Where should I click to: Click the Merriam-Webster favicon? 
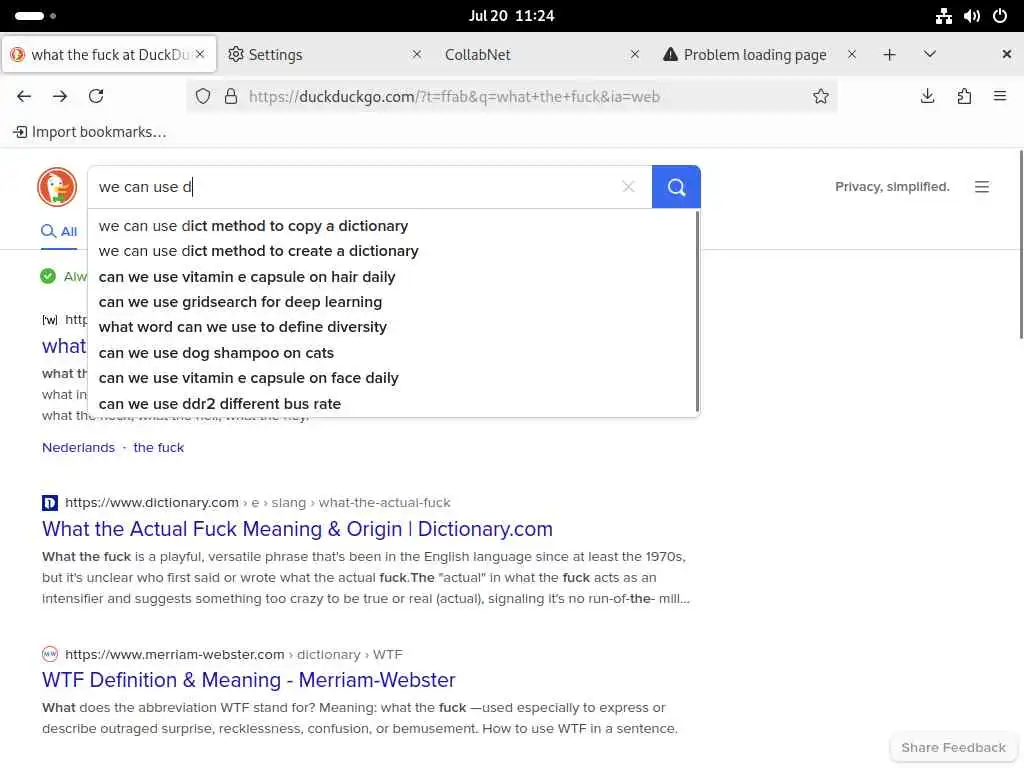tap(50, 654)
